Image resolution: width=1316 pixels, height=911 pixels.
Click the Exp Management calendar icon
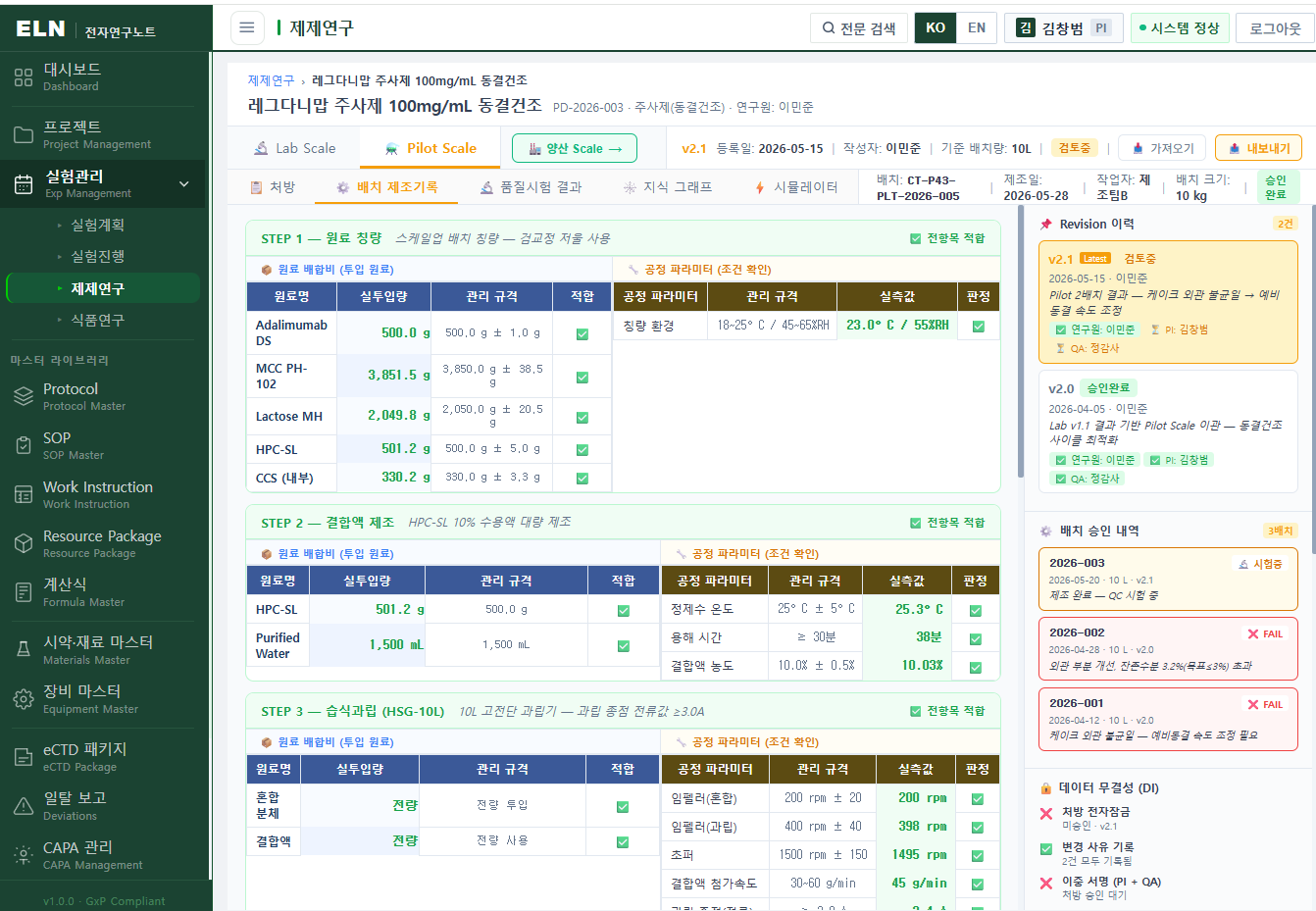pos(24,184)
